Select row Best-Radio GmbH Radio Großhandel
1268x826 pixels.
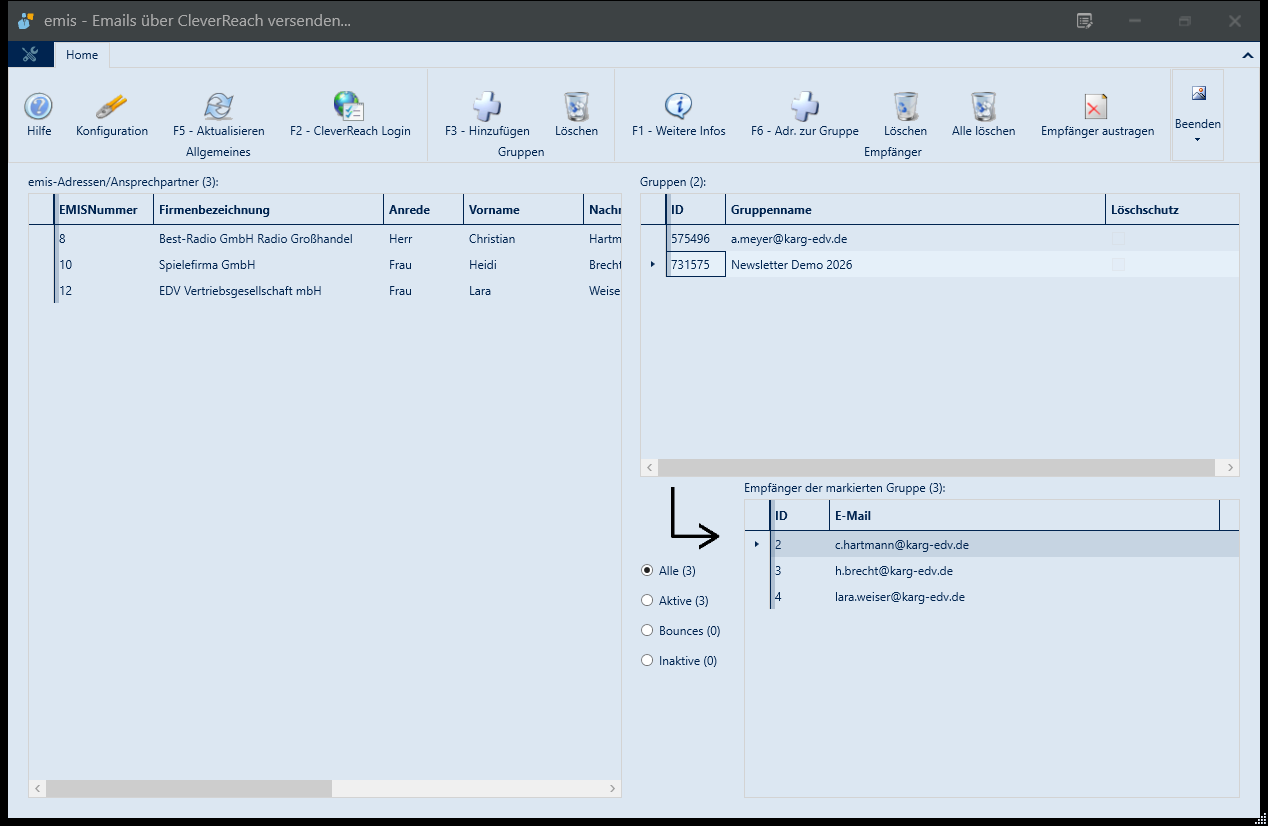pos(325,239)
